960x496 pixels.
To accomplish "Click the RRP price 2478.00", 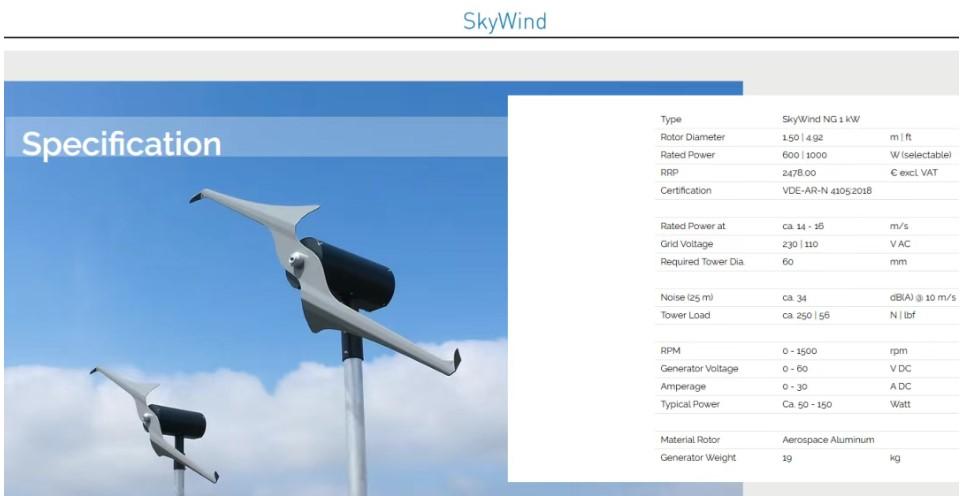I will [x=799, y=172].
